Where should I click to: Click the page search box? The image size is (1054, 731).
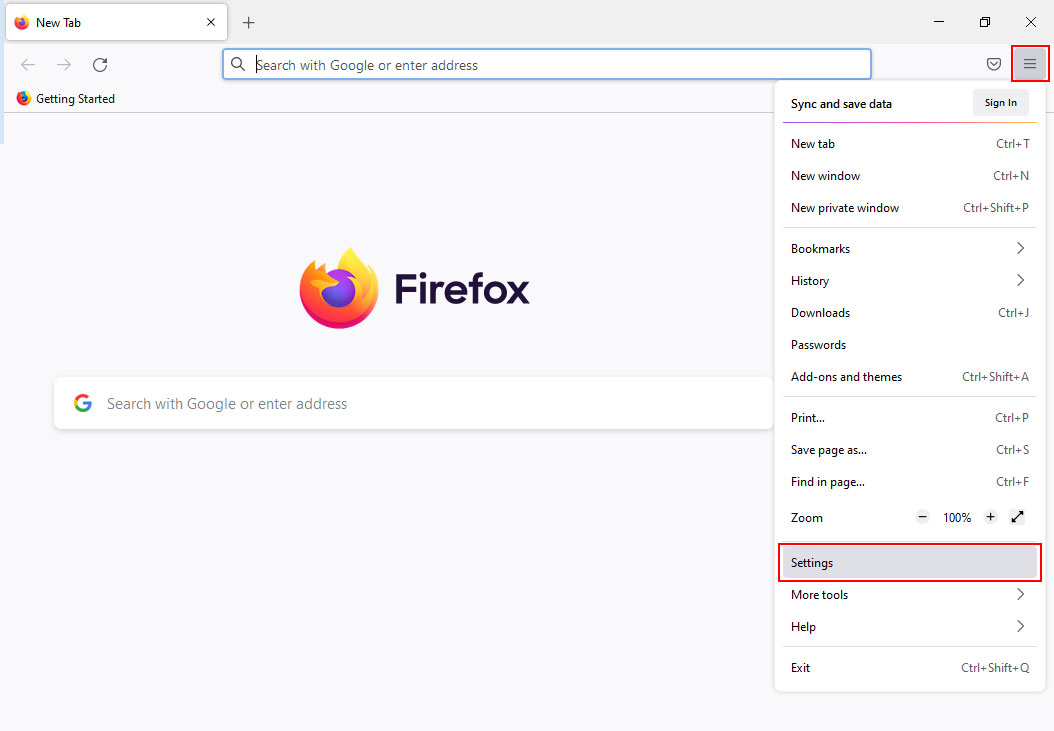413,403
